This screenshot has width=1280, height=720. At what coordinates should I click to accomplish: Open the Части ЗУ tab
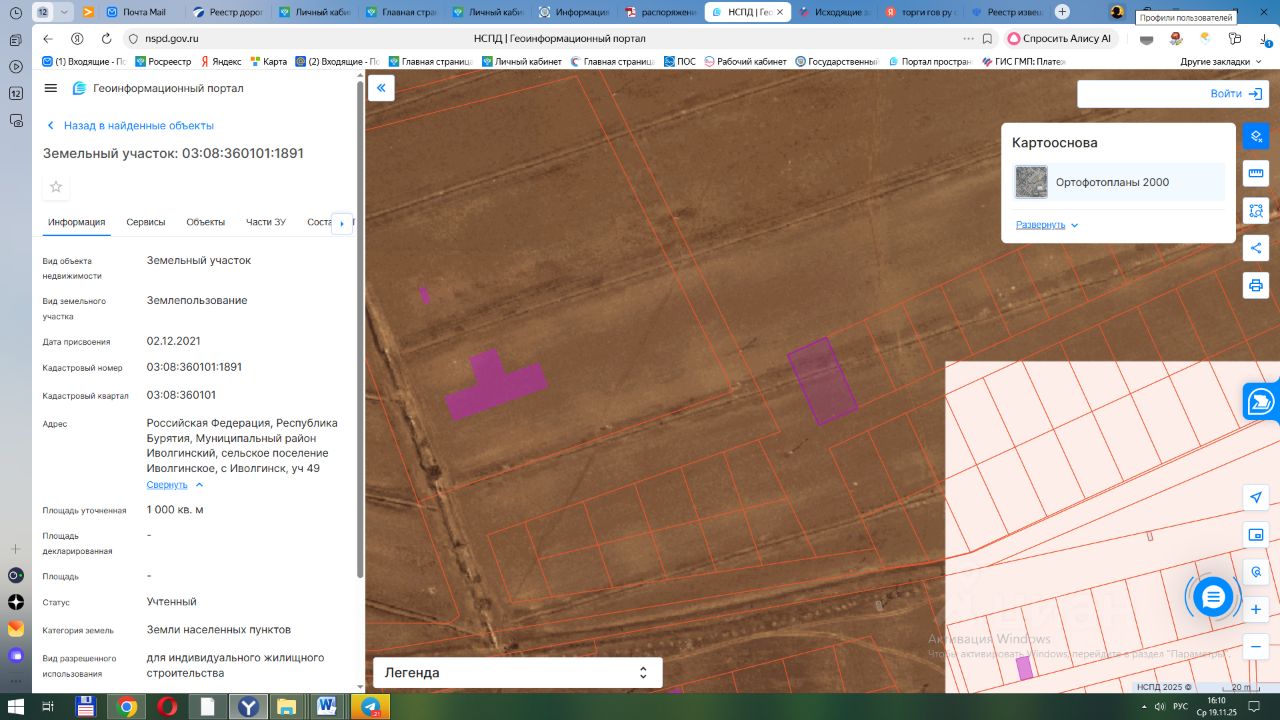click(266, 222)
